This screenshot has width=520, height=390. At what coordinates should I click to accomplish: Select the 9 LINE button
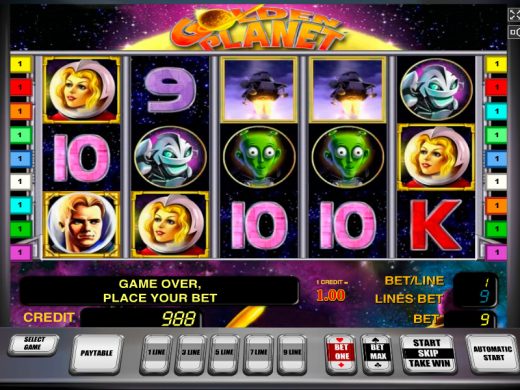tap(292, 354)
